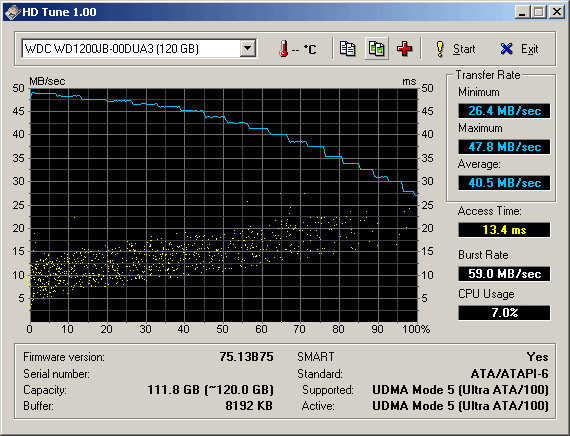
Task: Click the Minimum transfer rate value field
Action: pyautogui.click(x=504, y=111)
